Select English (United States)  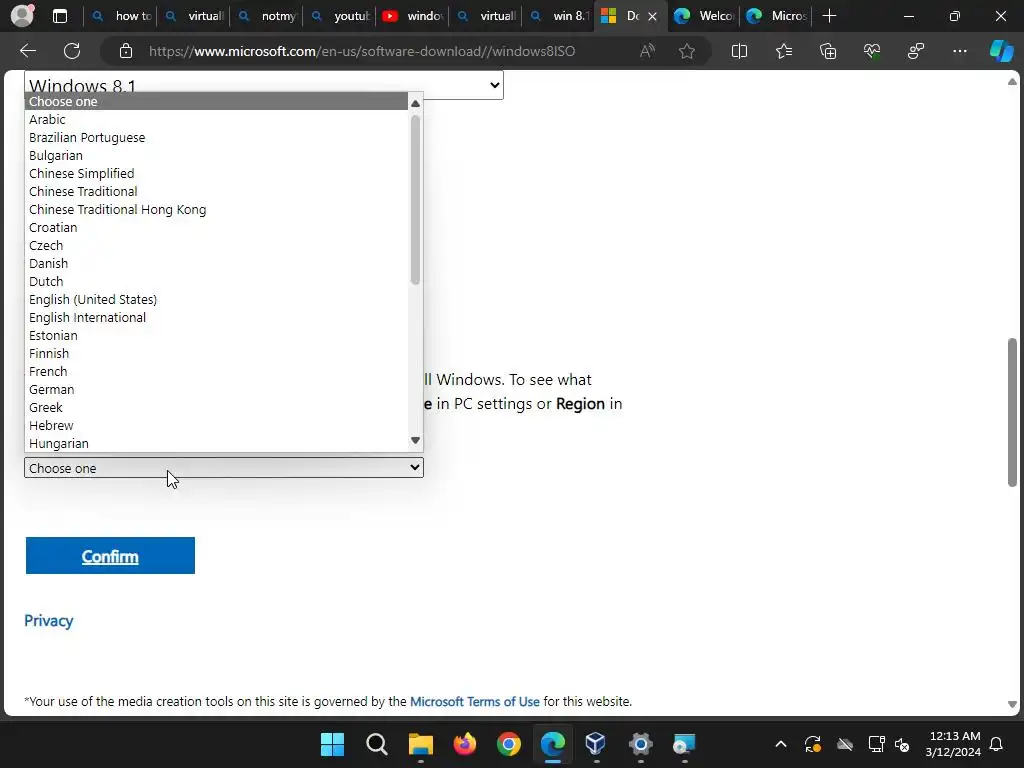(216, 299)
